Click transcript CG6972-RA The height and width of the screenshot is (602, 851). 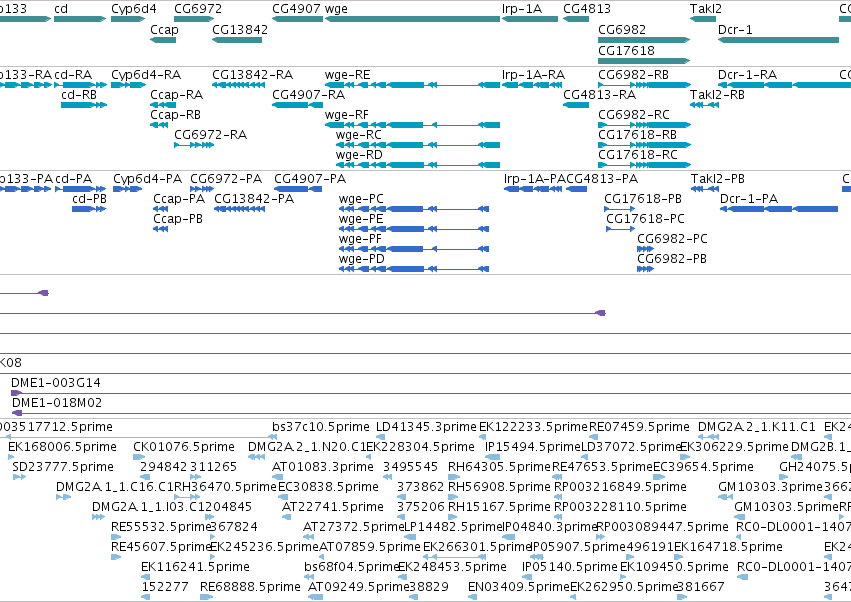(x=194, y=145)
